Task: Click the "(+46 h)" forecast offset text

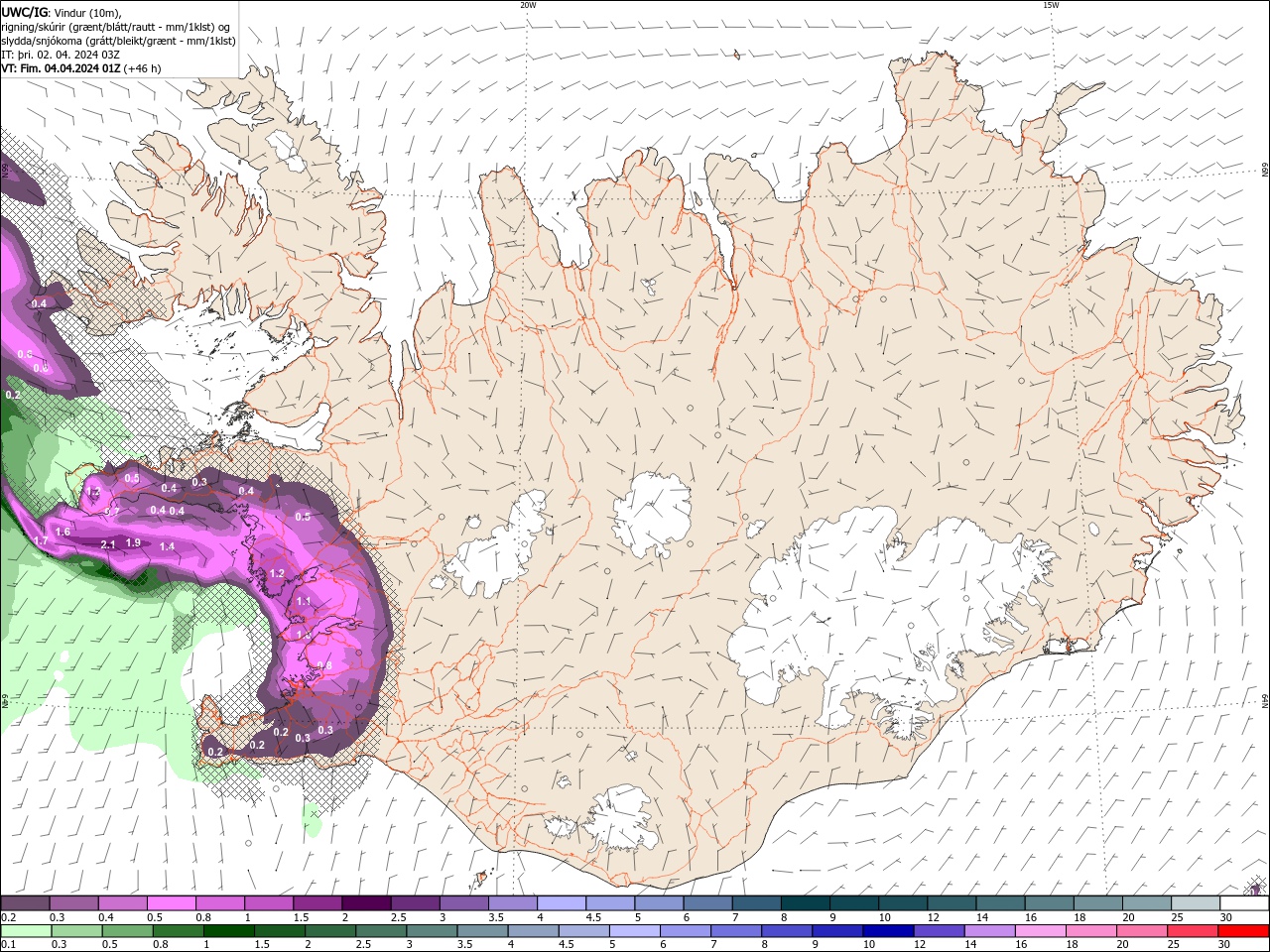Action: [143, 68]
